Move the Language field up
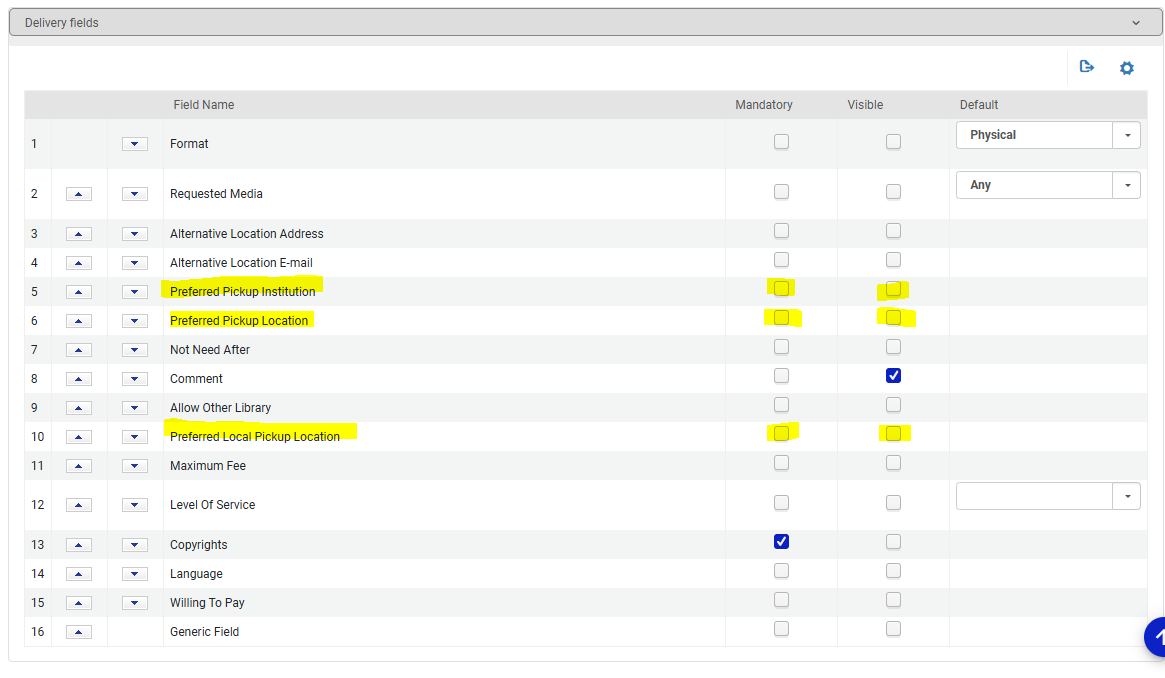1165x678 pixels. [x=78, y=573]
